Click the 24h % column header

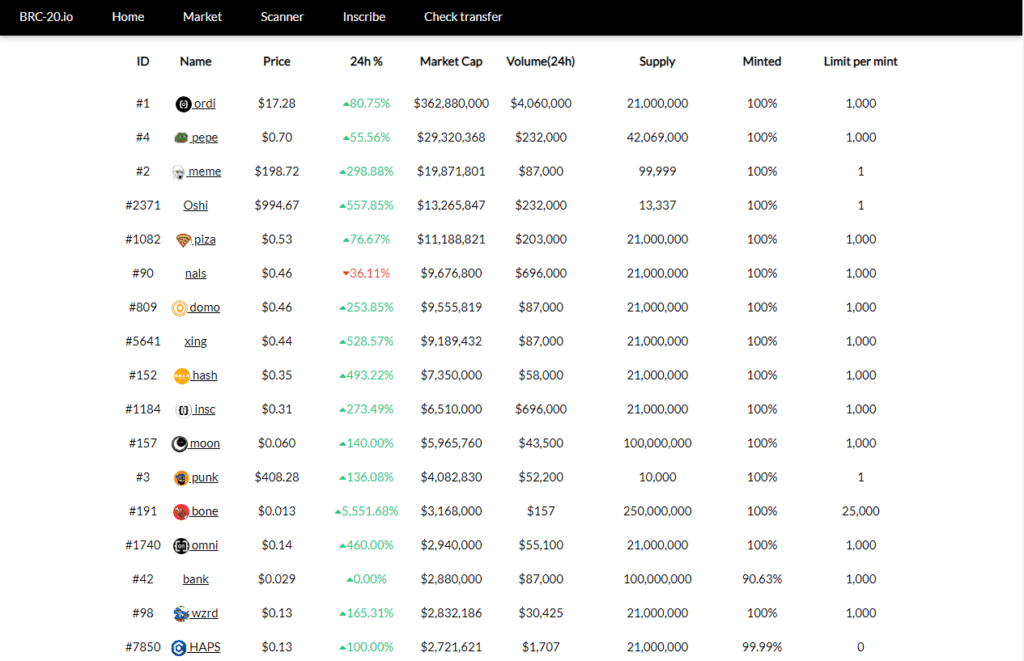(x=366, y=61)
